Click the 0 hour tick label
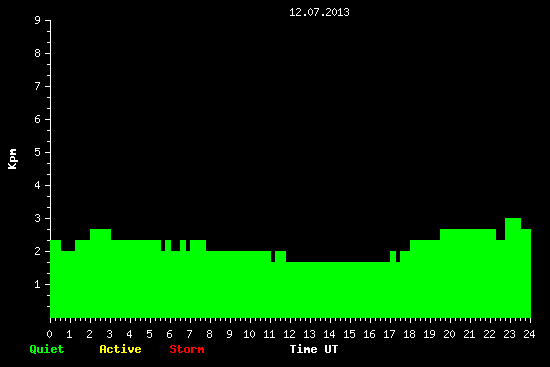550x367 pixels. pyautogui.click(x=49, y=334)
